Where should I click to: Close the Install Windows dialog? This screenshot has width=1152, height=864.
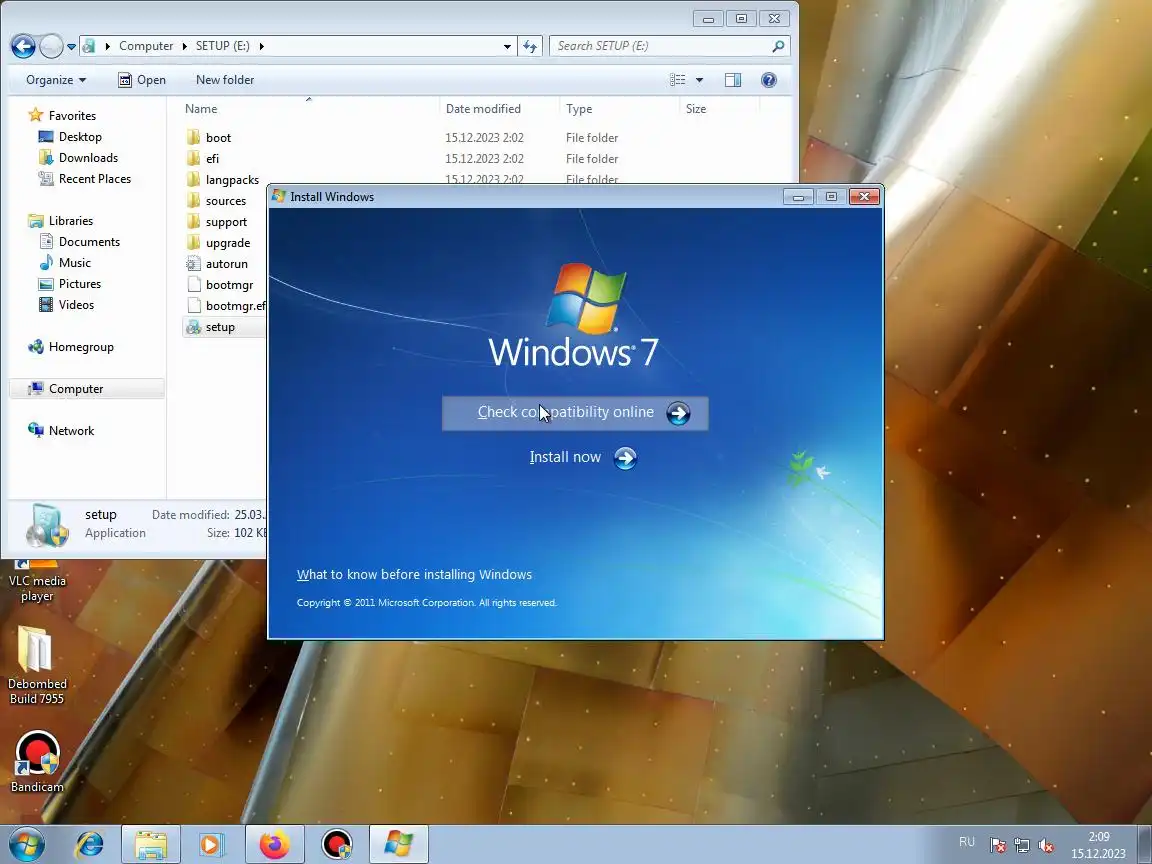[864, 196]
